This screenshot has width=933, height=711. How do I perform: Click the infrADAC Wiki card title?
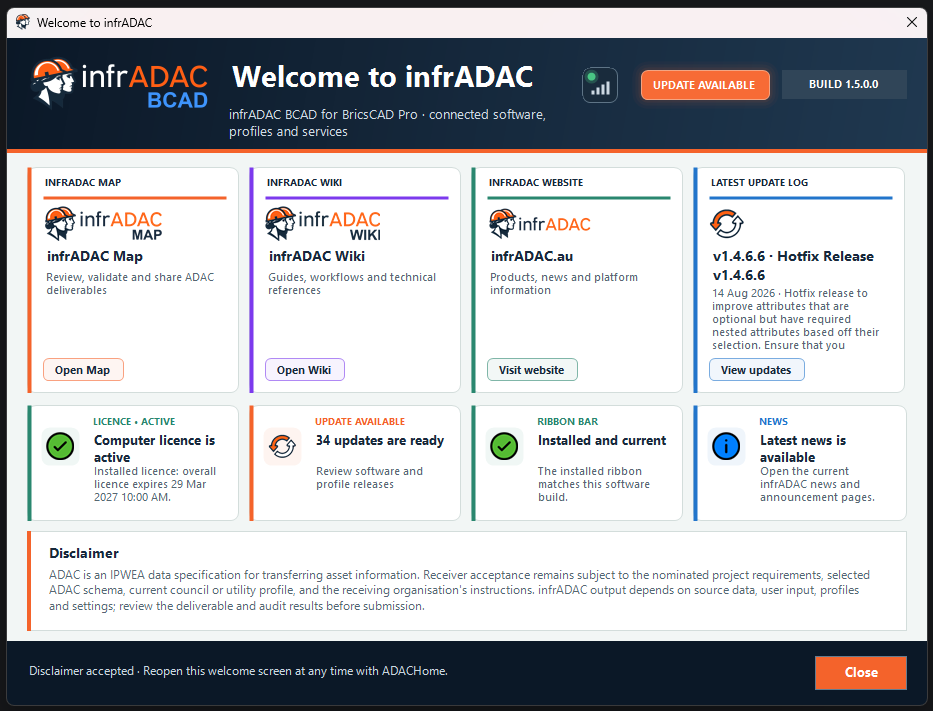coord(317,256)
